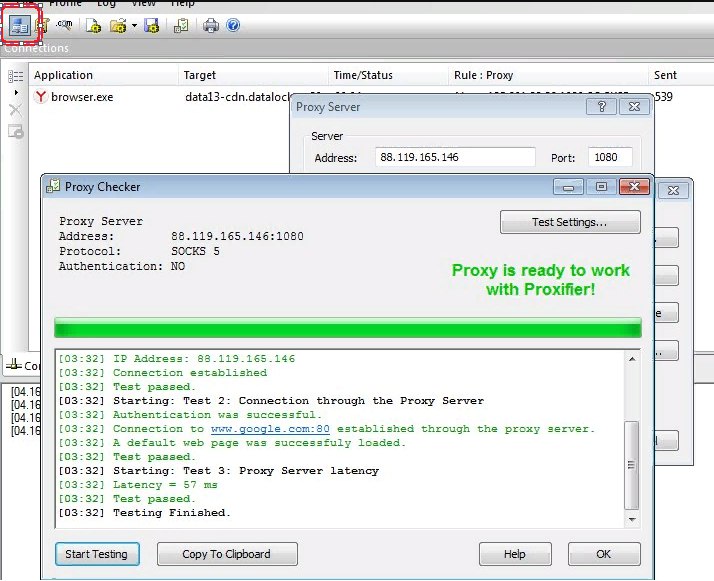Click the 'SOCKS 5' protocol text
The width and height of the screenshot is (714, 581).
195,251
